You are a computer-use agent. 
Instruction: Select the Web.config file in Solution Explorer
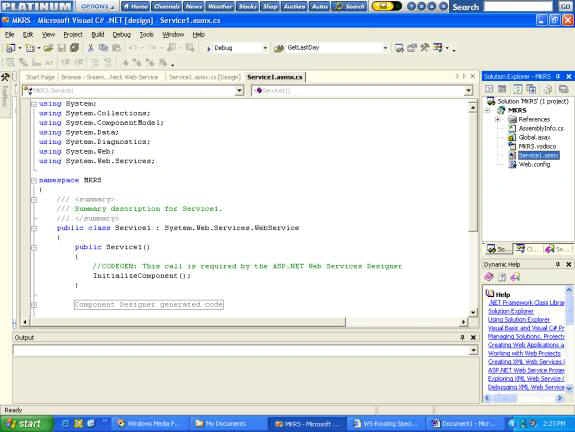[534, 165]
